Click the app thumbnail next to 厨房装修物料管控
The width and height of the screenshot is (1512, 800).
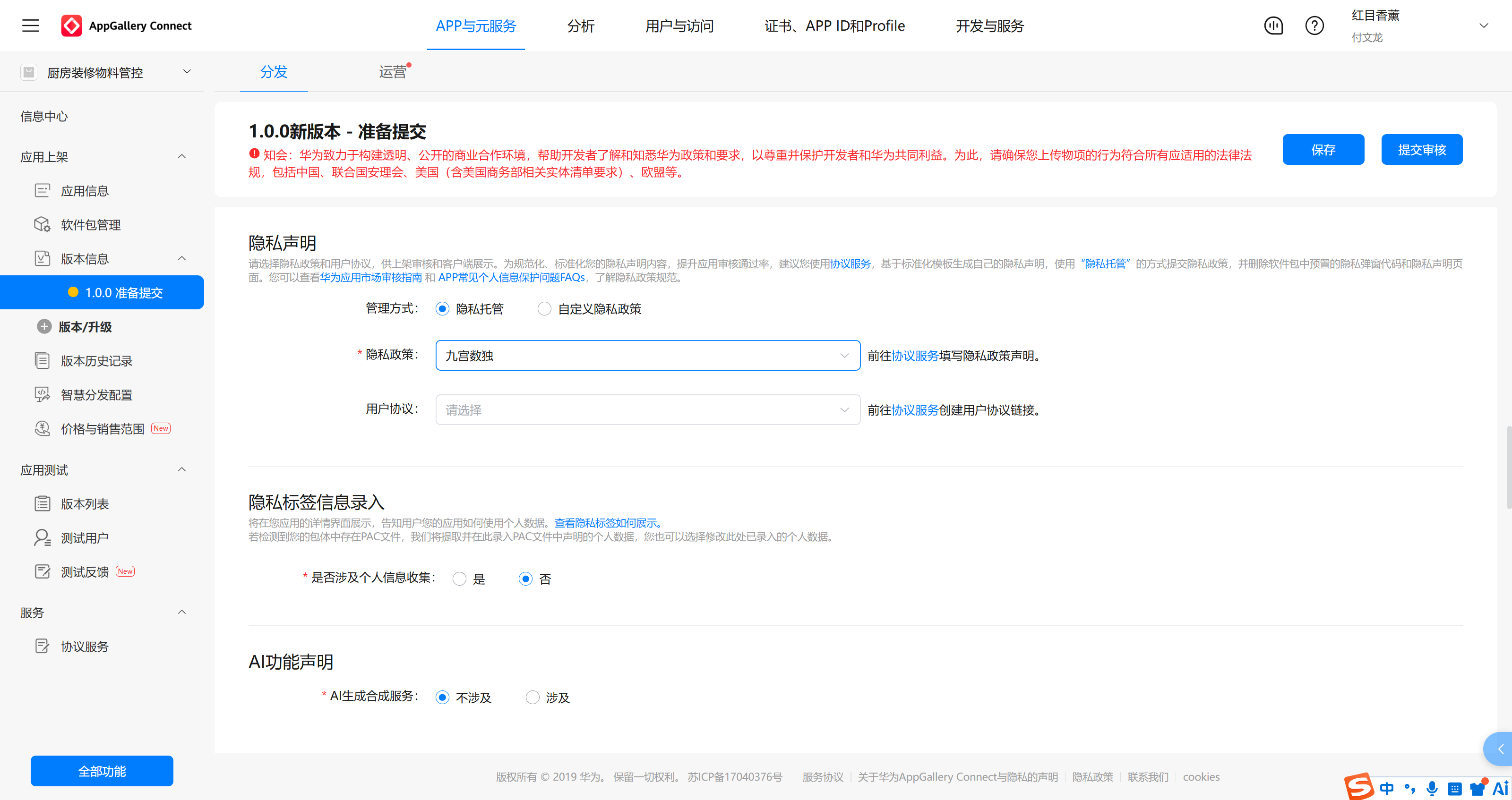(29, 72)
